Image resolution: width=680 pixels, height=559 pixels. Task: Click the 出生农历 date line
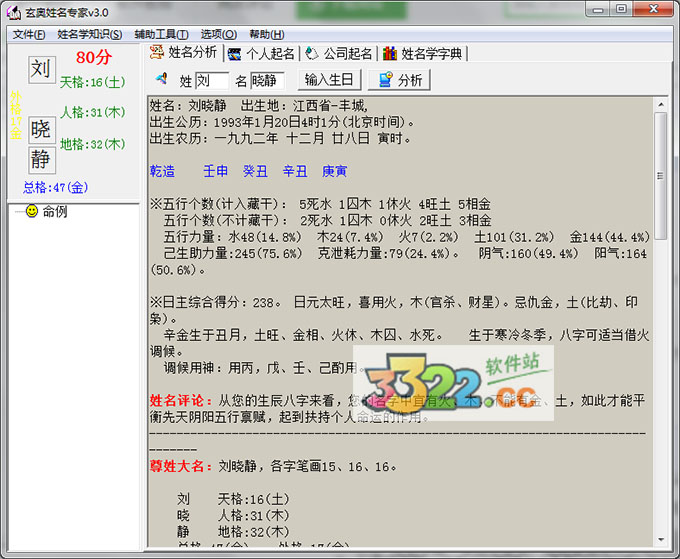pyautogui.click(x=281, y=139)
